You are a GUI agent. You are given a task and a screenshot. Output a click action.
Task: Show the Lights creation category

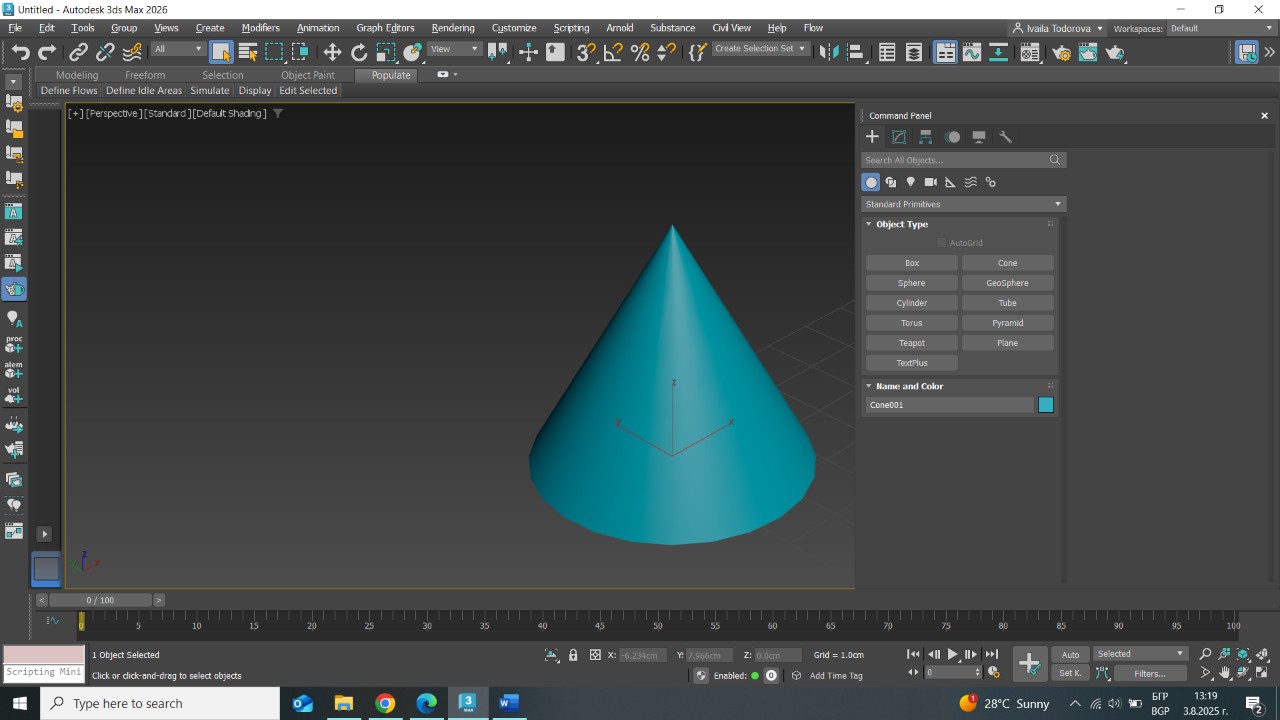point(910,182)
